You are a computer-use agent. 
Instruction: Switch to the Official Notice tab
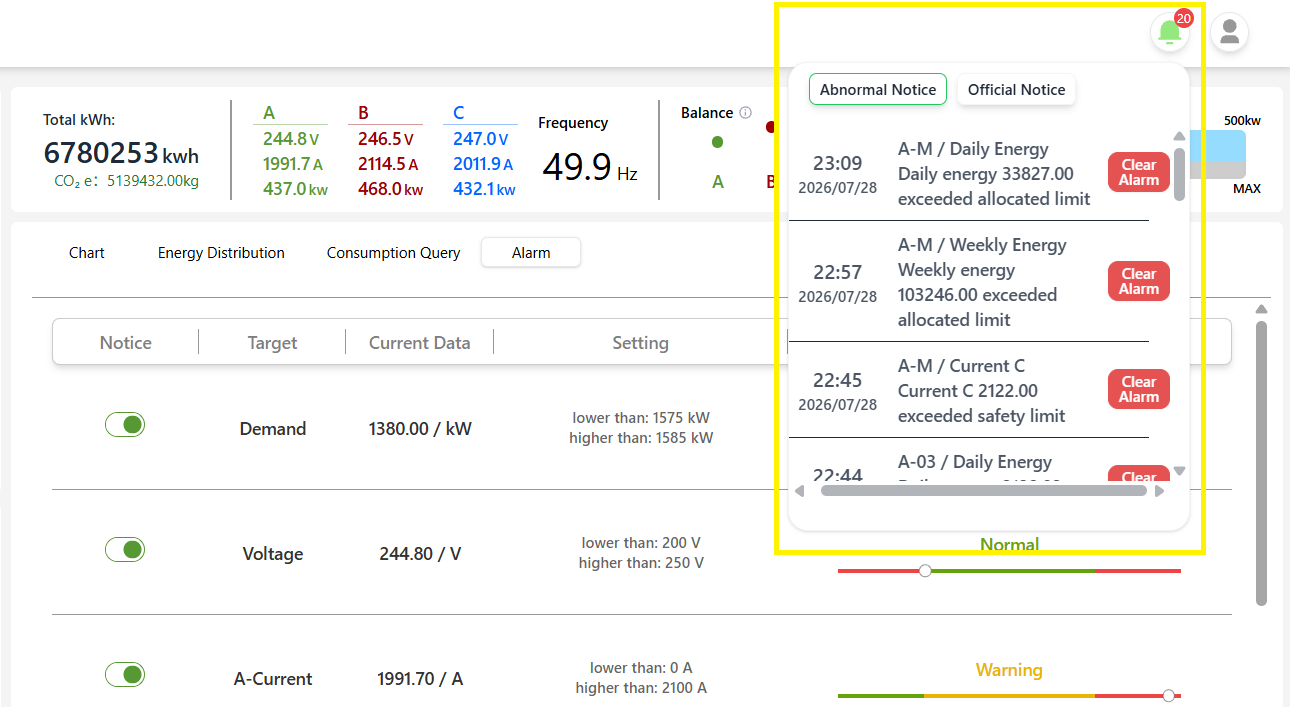click(x=1016, y=90)
